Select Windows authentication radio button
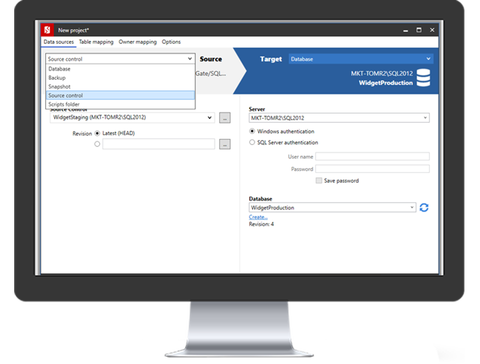This screenshot has height=364, width=480. pyautogui.click(x=252, y=131)
